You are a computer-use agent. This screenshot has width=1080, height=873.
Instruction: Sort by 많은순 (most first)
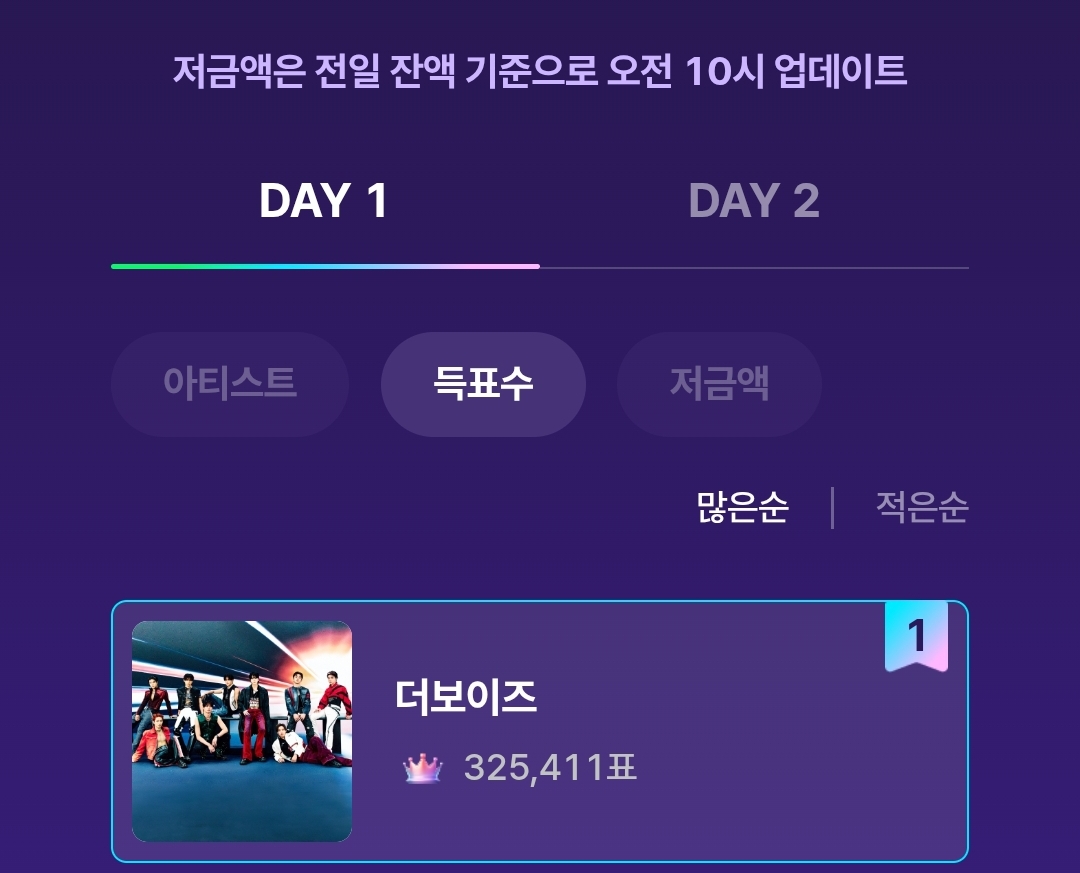pyautogui.click(x=742, y=508)
